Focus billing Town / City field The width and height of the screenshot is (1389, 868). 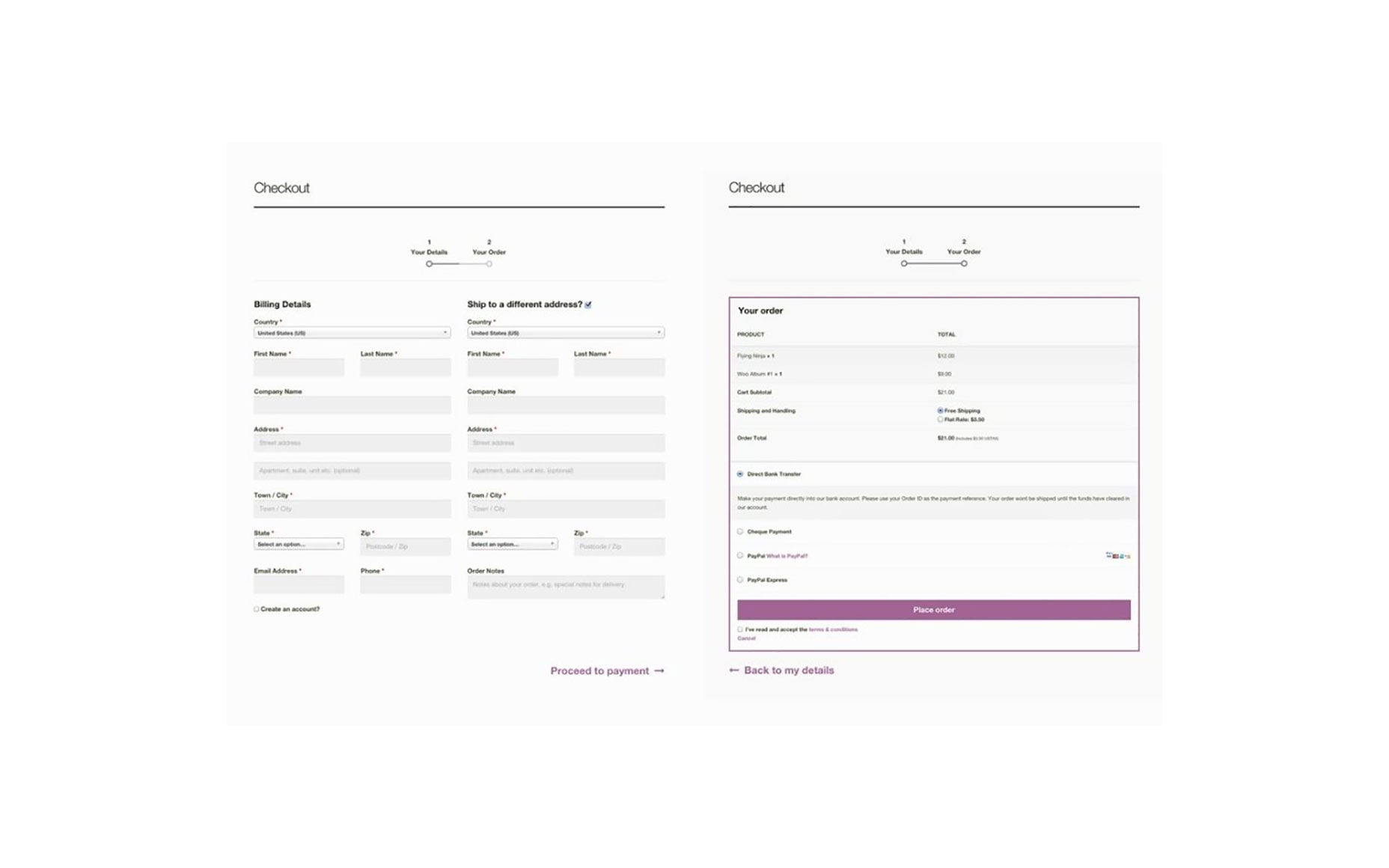[x=352, y=509]
